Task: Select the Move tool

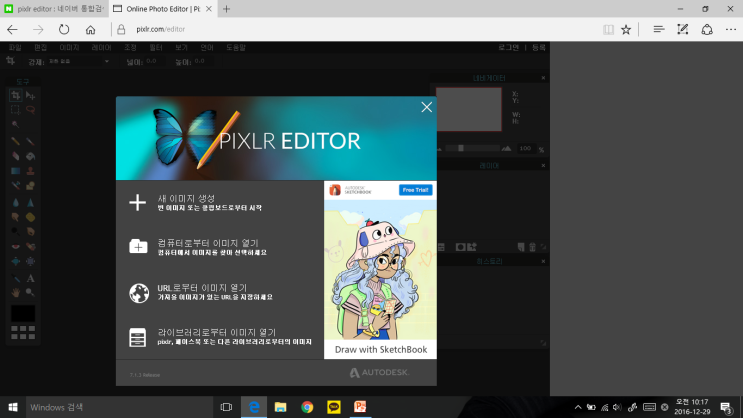Action: [x=30, y=95]
